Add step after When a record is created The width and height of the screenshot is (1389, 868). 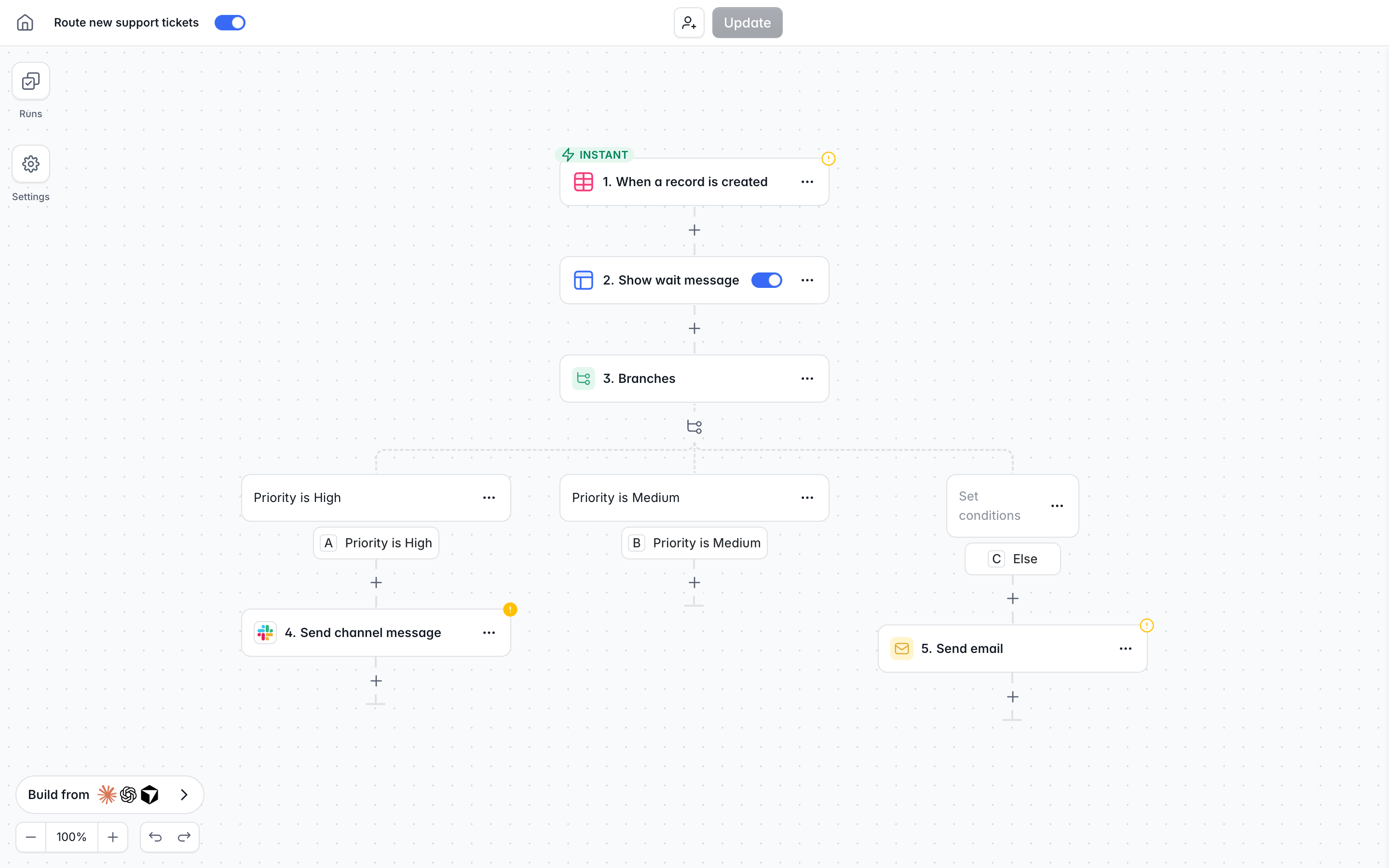pos(694,230)
